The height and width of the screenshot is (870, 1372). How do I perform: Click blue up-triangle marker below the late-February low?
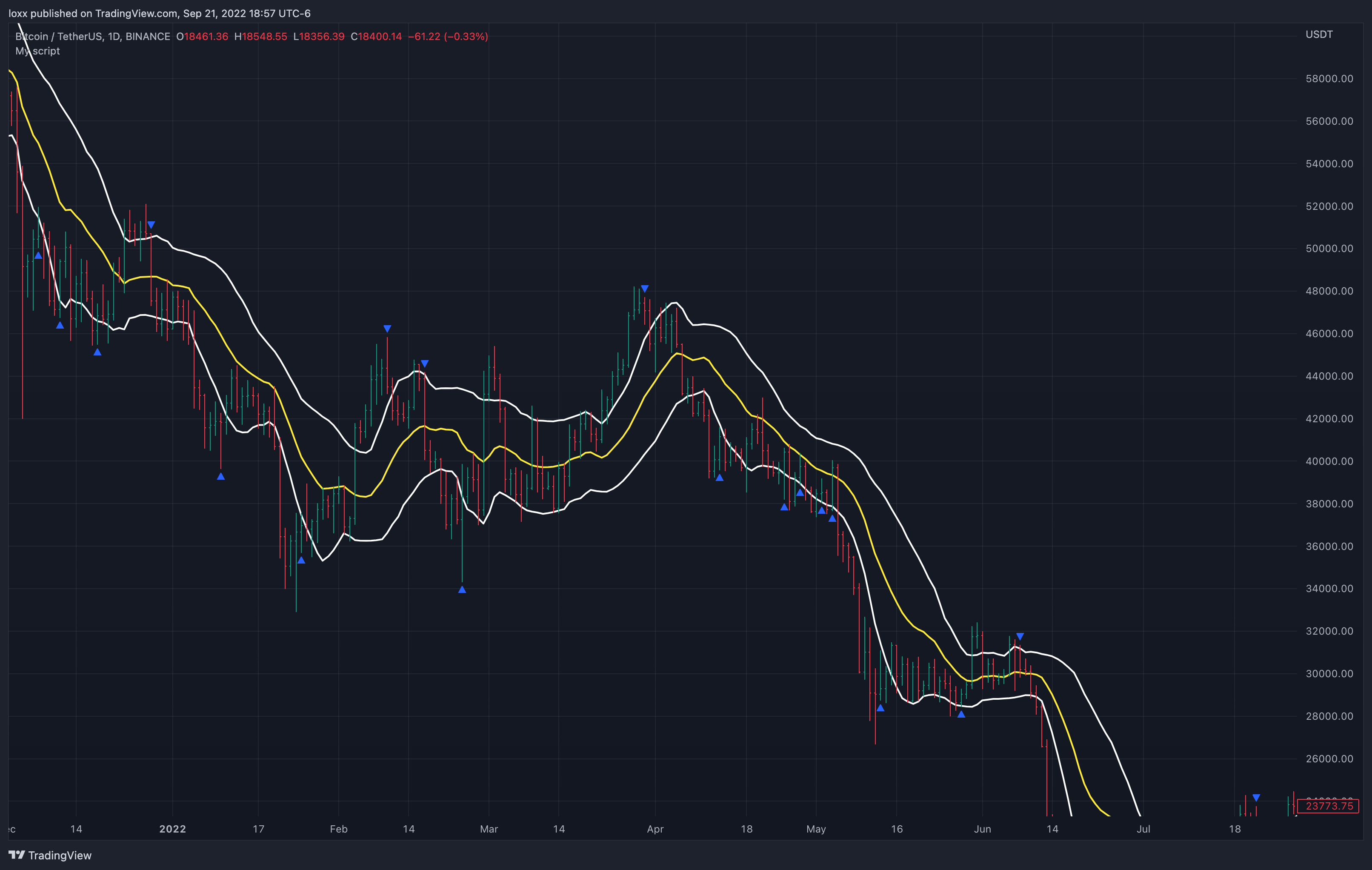pyautogui.click(x=462, y=590)
